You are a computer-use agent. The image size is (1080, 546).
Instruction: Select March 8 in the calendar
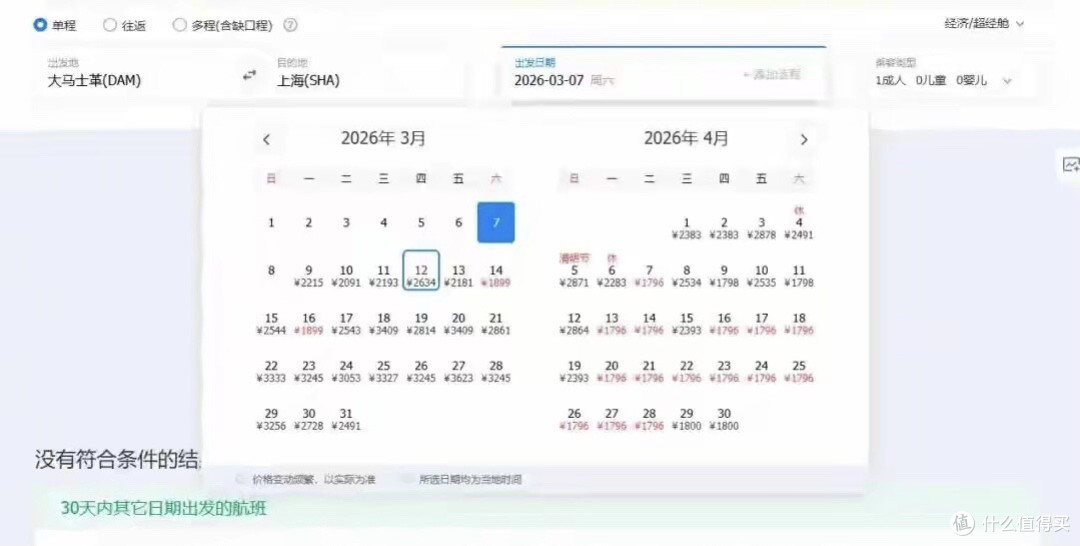[x=271, y=270]
